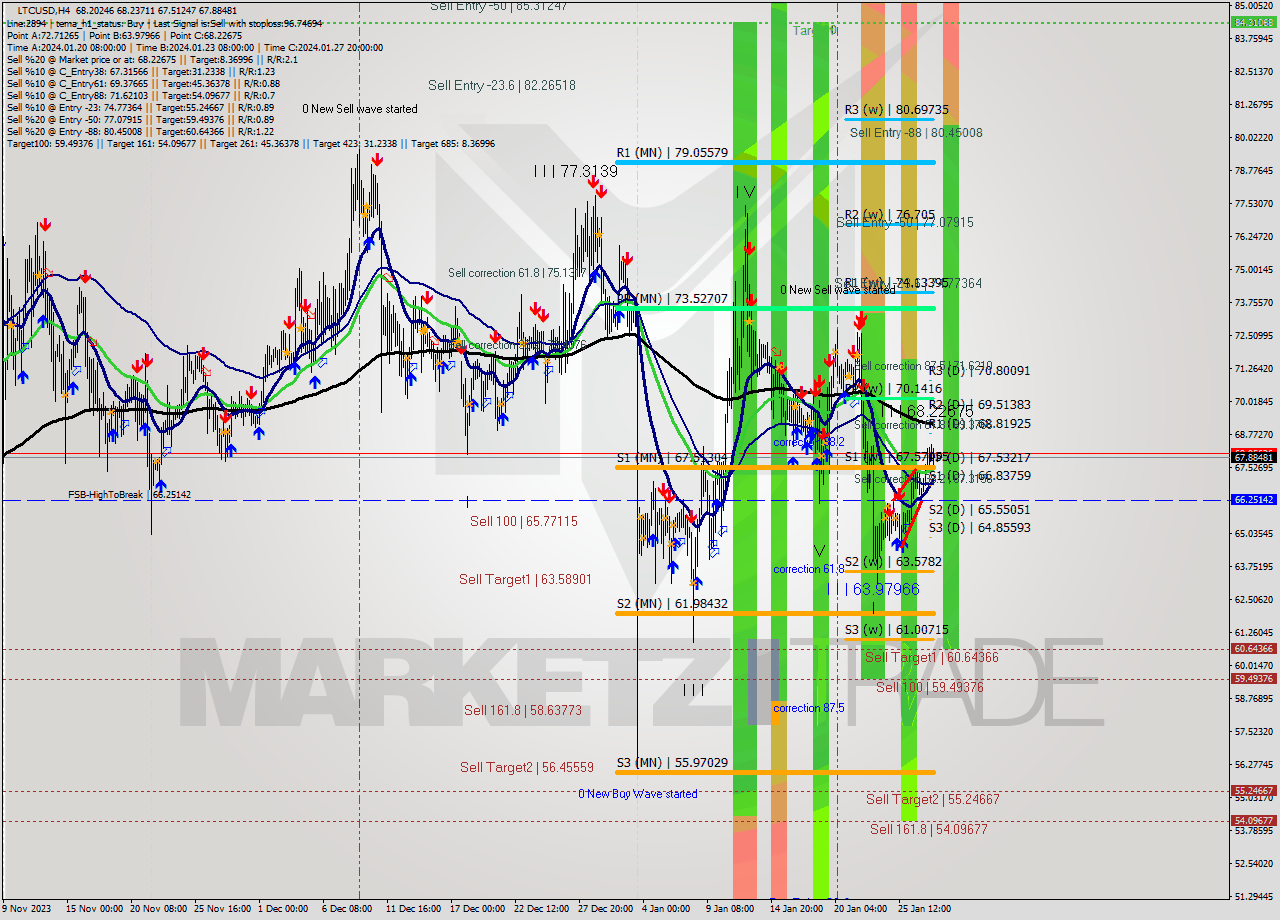The height and width of the screenshot is (920, 1280).
Task: Click 'Sell Entry -23.6 | 82.26518' label
Action: [502, 85]
